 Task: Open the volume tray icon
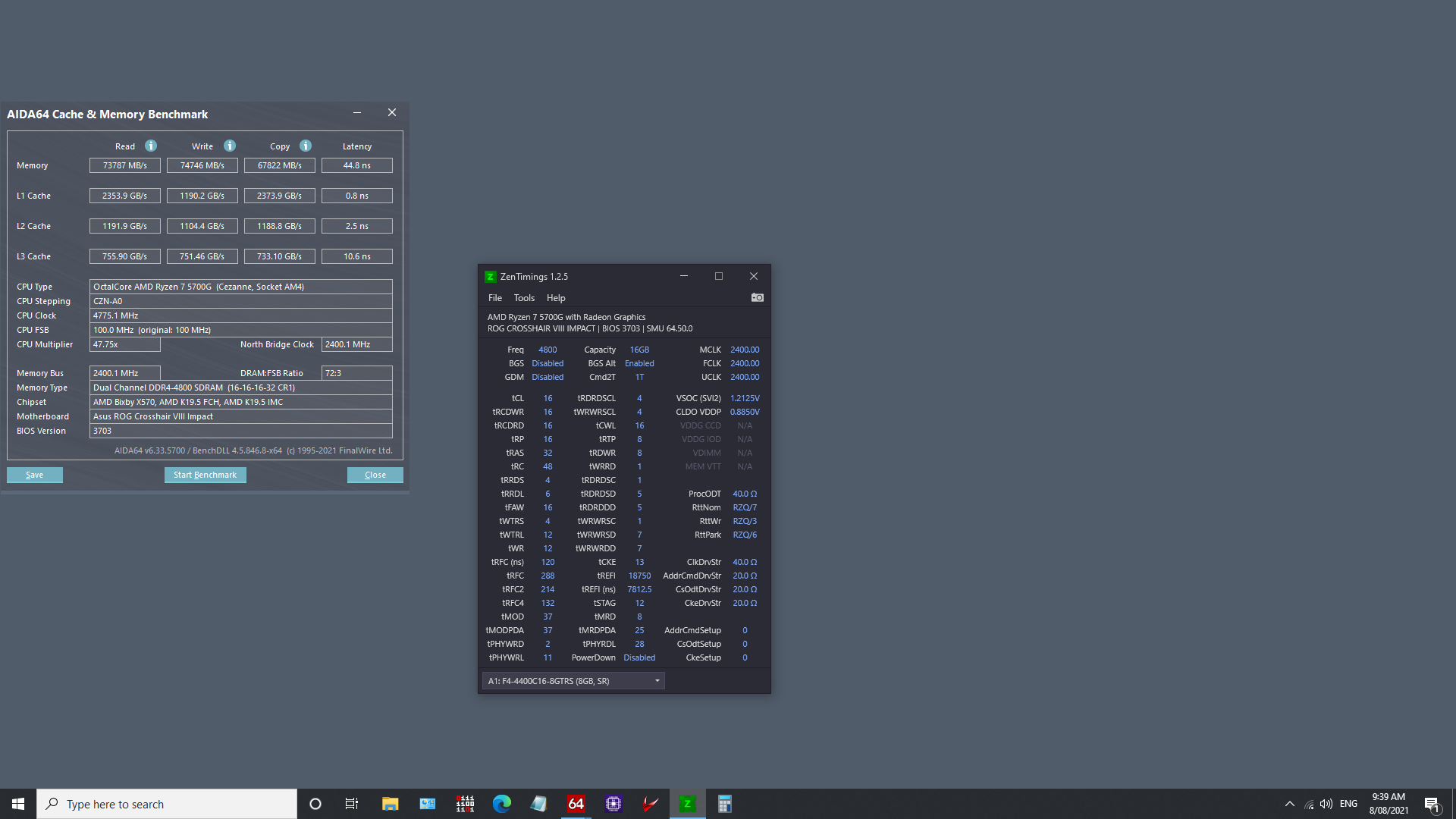coord(1326,804)
